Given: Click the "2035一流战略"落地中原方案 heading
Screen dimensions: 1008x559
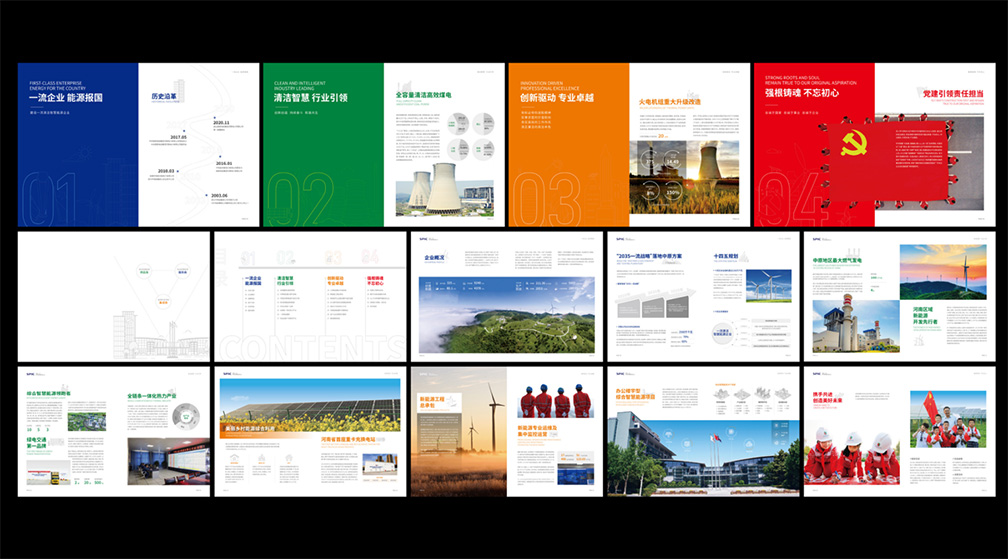Looking at the screenshot, I should pyautogui.click(x=649, y=256).
